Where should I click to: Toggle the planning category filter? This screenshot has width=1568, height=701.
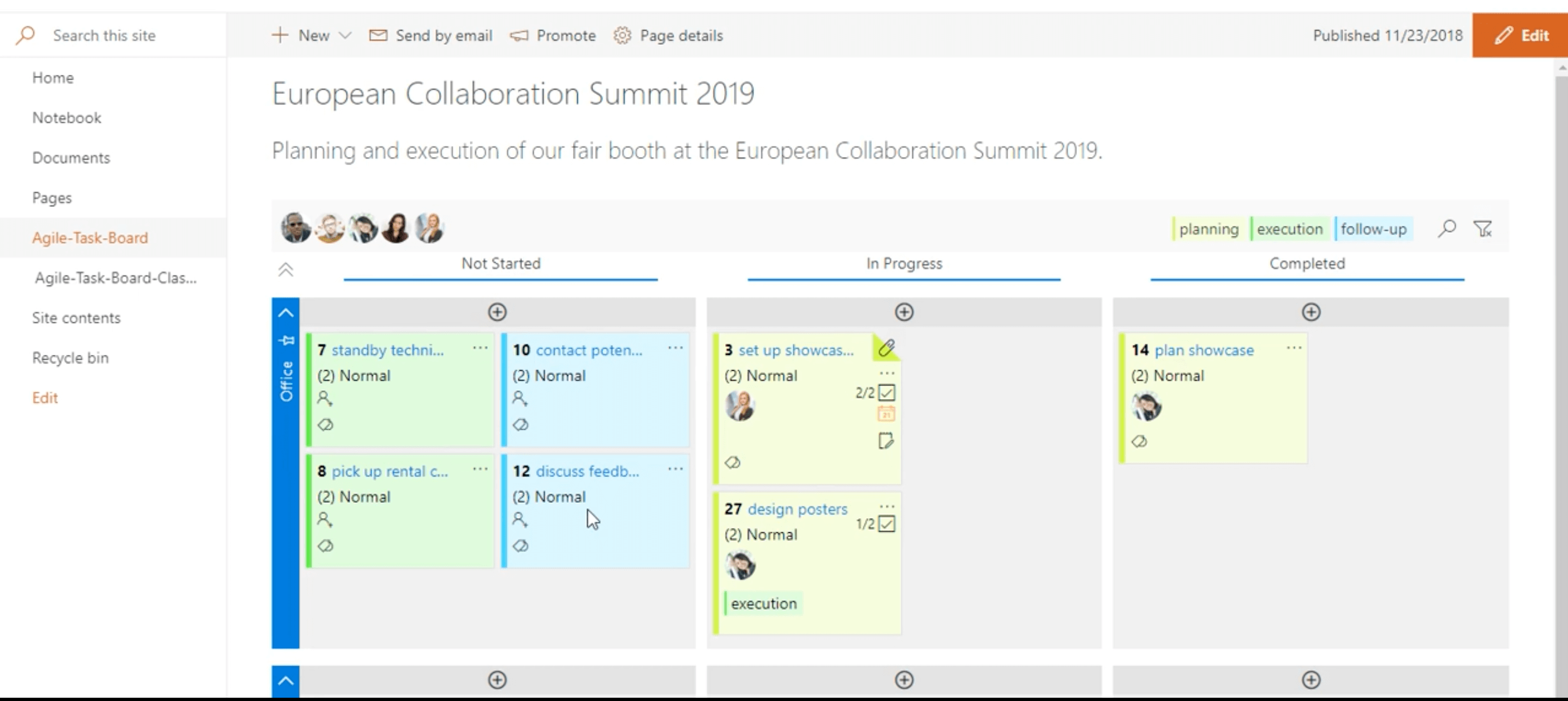coord(1208,229)
